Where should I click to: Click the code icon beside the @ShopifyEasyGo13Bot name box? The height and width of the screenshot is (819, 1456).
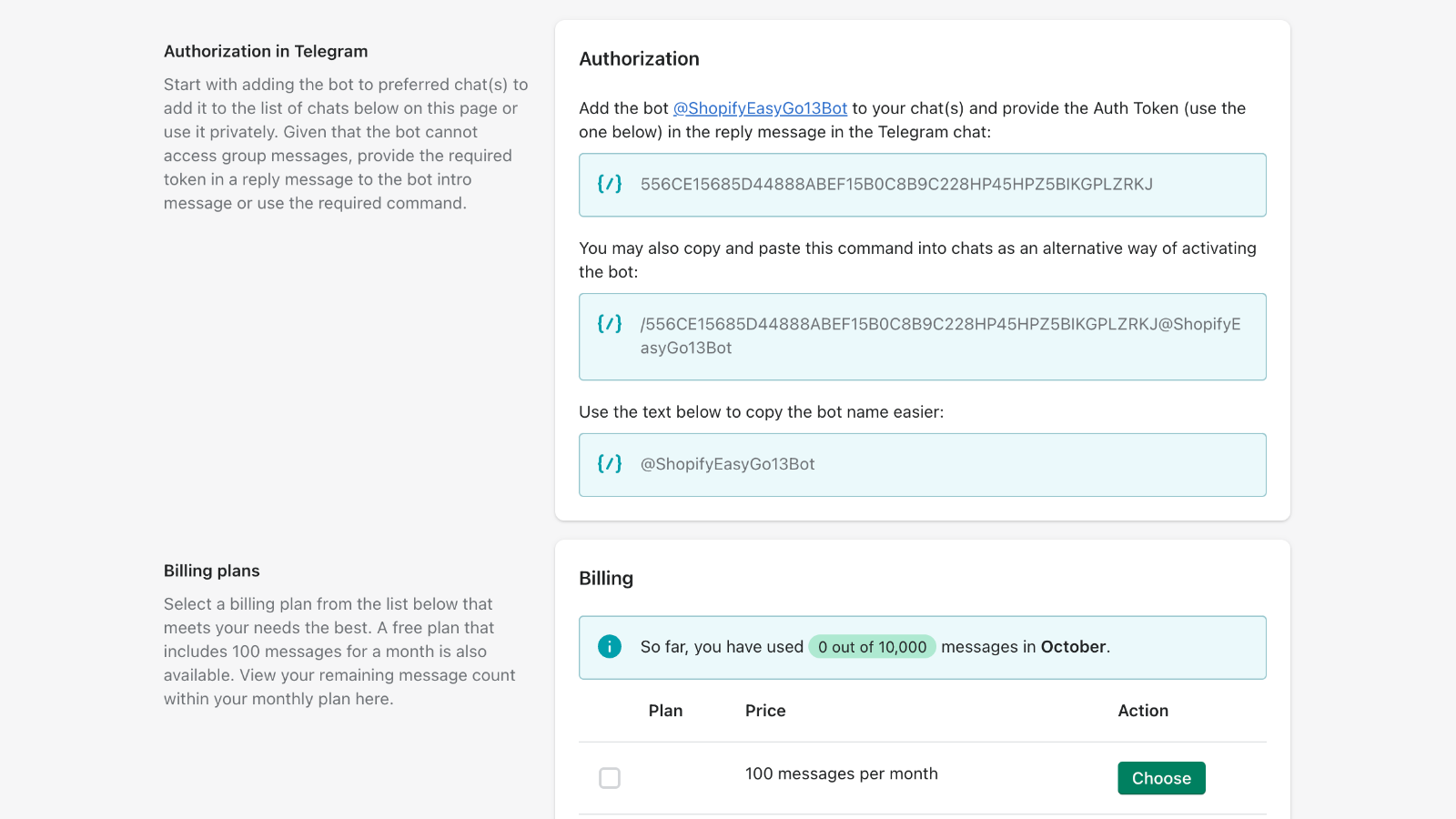pyautogui.click(x=610, y=464)
